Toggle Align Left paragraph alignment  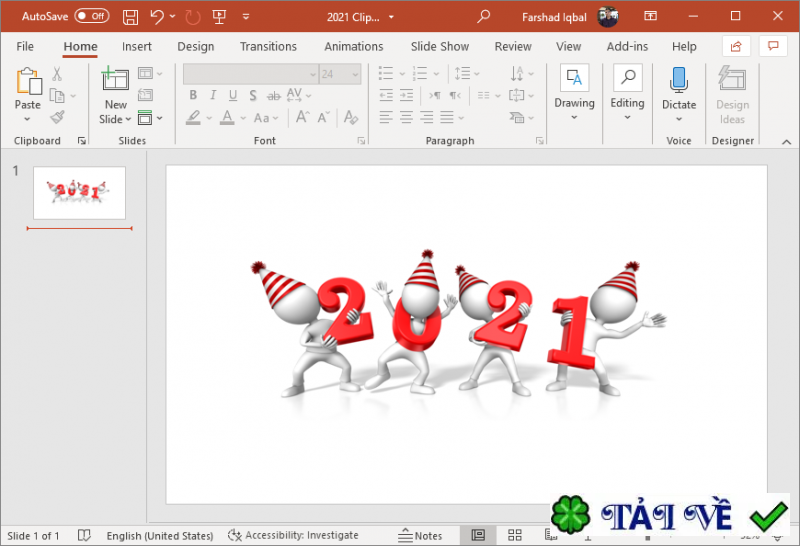coord(386,117)
